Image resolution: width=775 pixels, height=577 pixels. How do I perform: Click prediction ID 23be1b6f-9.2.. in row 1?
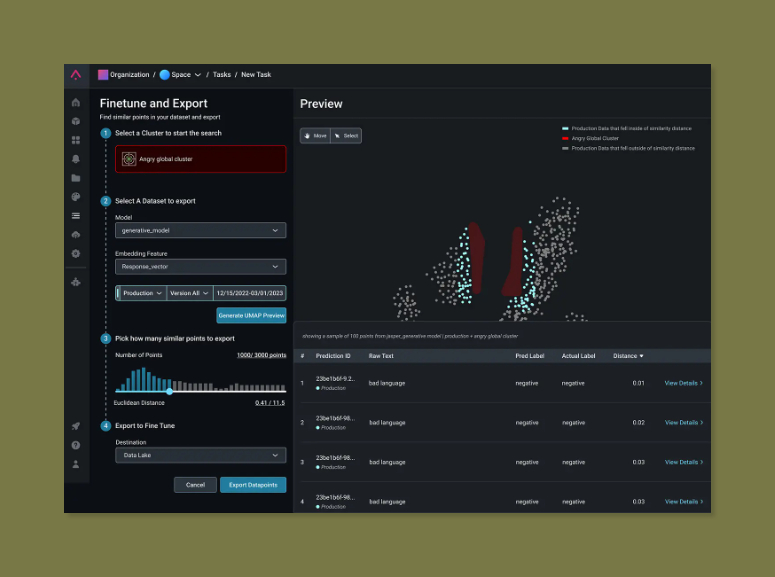[x=335, y=379]
